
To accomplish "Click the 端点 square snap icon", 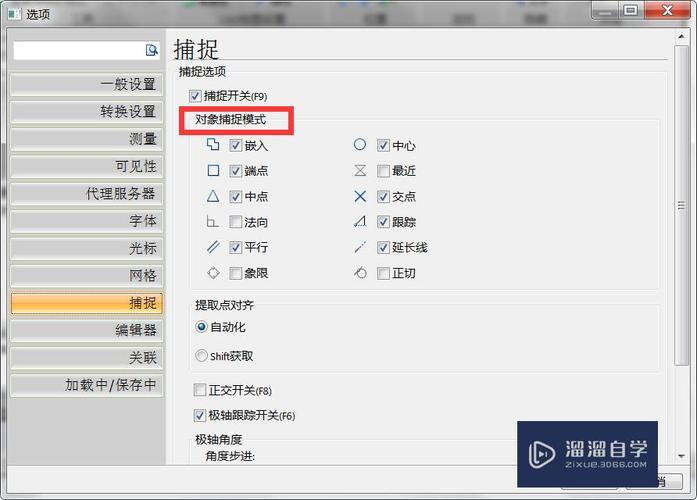I will tap(213, 171).
